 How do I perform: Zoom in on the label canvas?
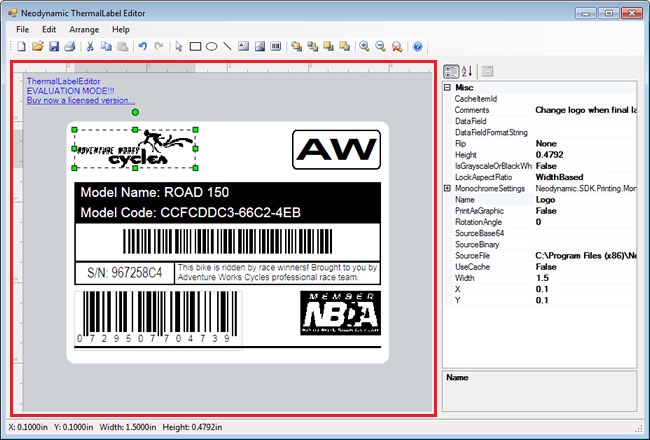[x=364, y=46]
